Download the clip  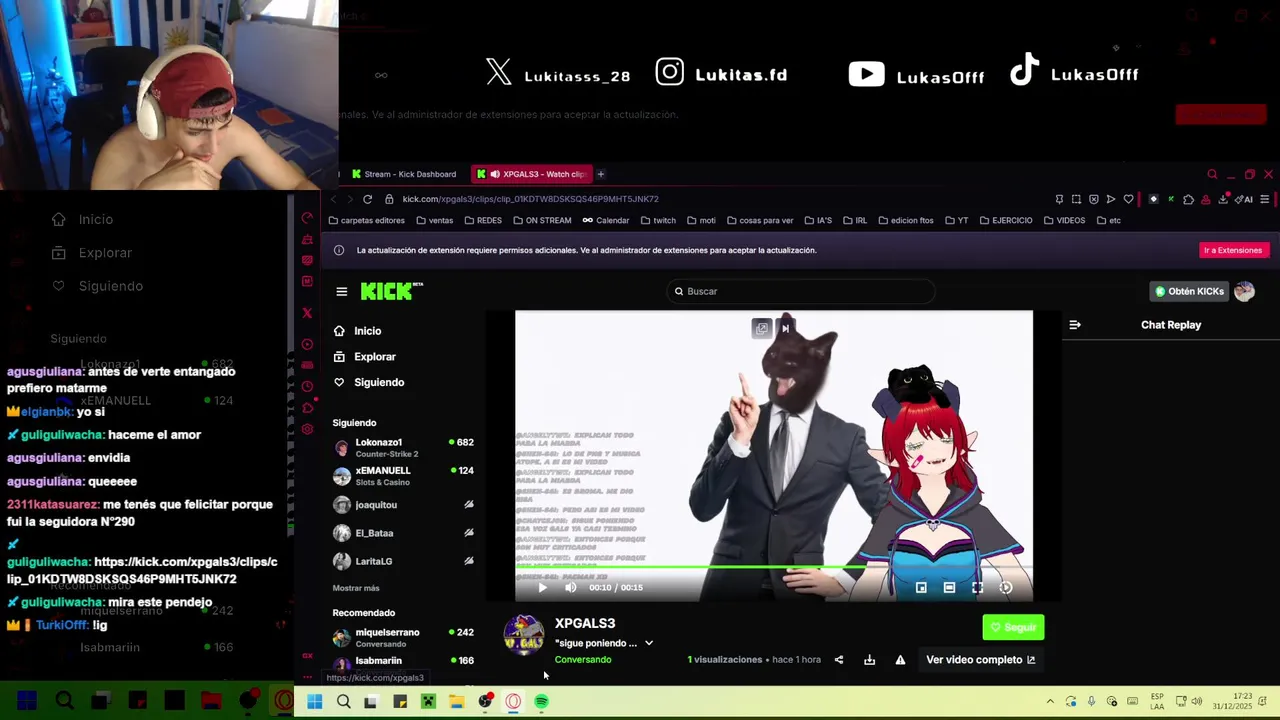(x=869, y=660)
